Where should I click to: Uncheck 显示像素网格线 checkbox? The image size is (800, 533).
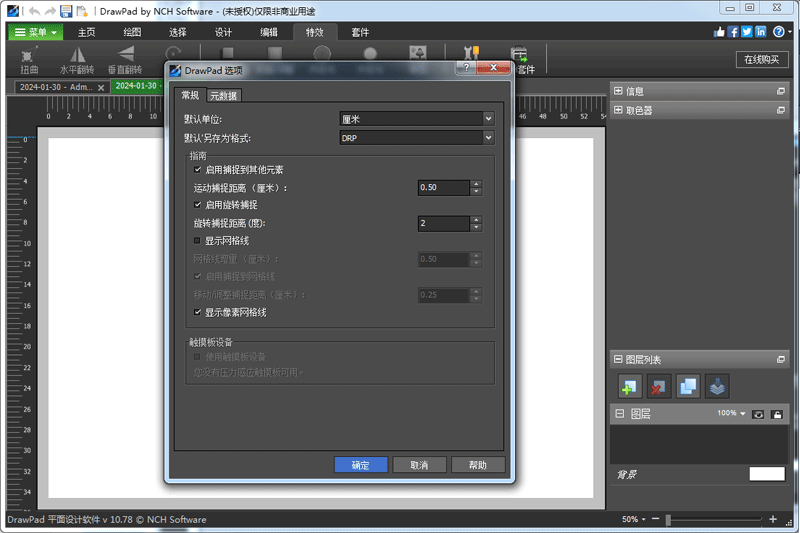point(197,312)
